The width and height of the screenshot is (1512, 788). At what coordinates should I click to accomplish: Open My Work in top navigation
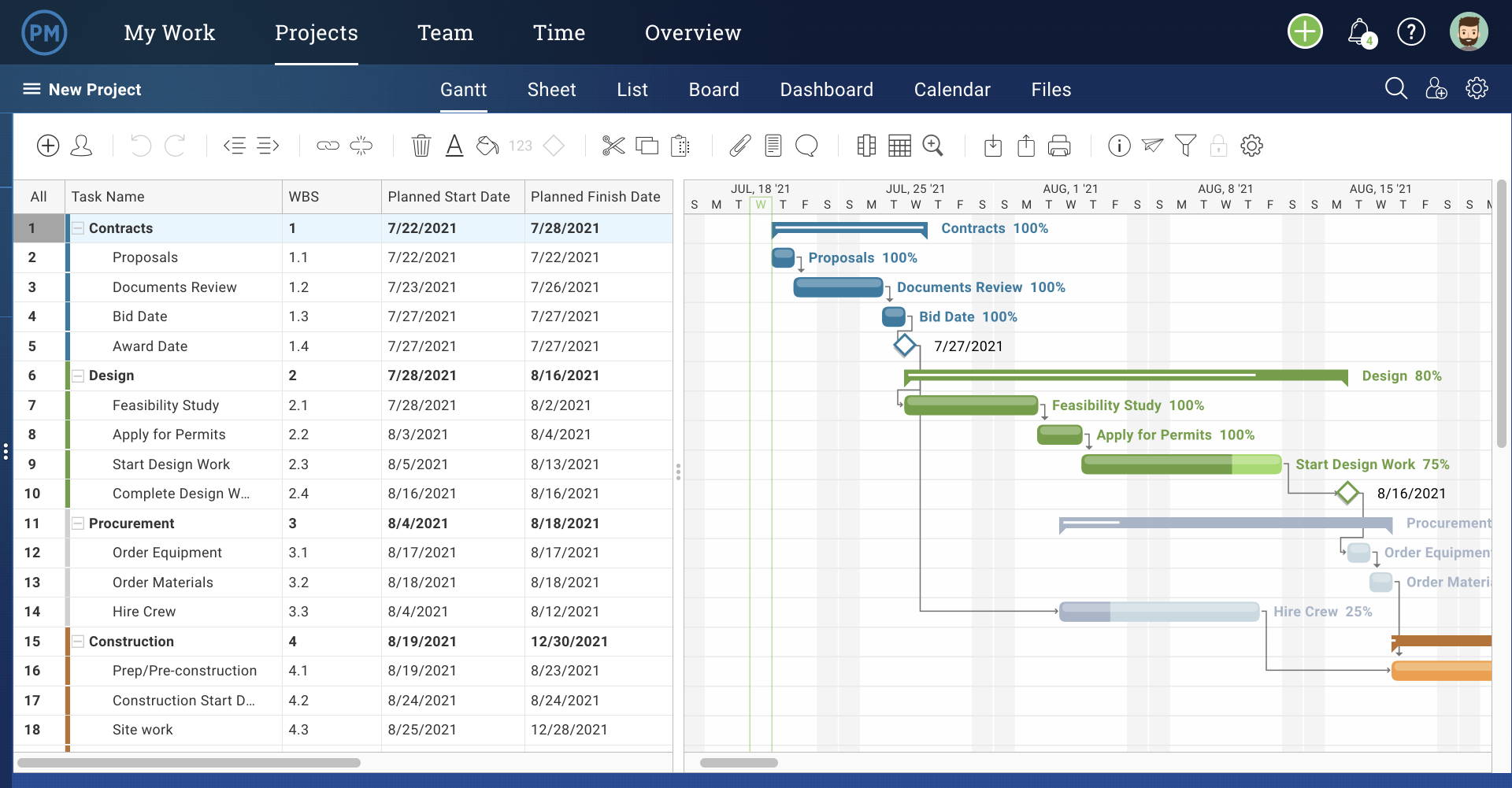click(169, 32)
